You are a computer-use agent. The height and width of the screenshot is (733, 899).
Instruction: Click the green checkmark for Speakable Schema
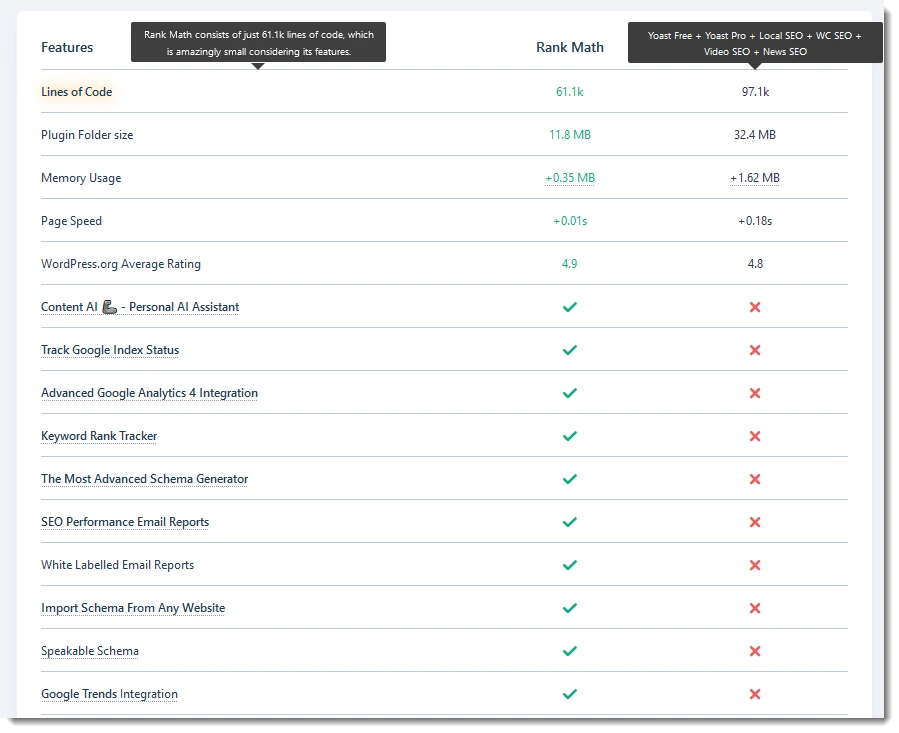pos(569,651)
